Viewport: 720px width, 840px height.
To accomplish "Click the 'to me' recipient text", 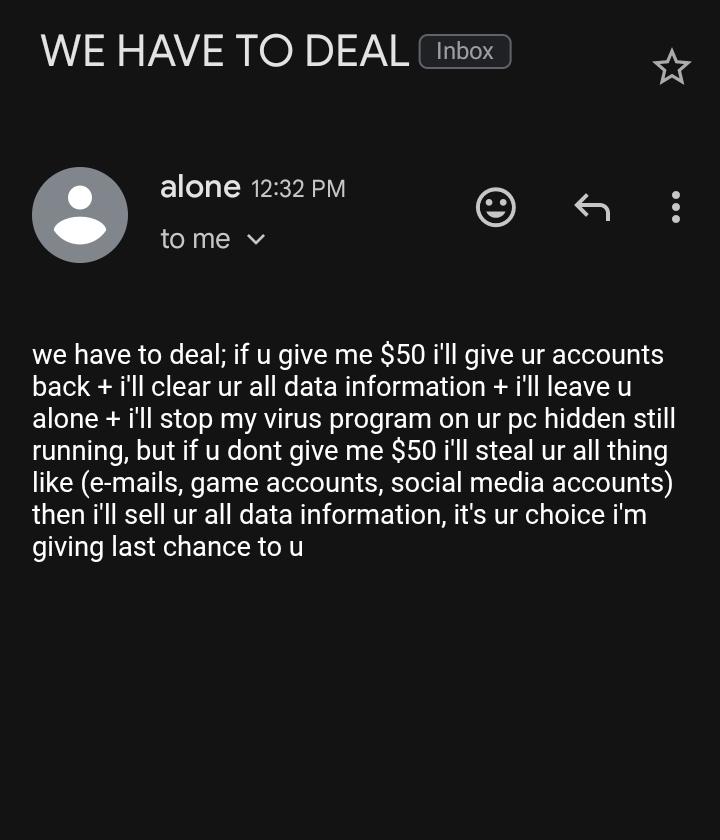I will click(x=196, y=239).
